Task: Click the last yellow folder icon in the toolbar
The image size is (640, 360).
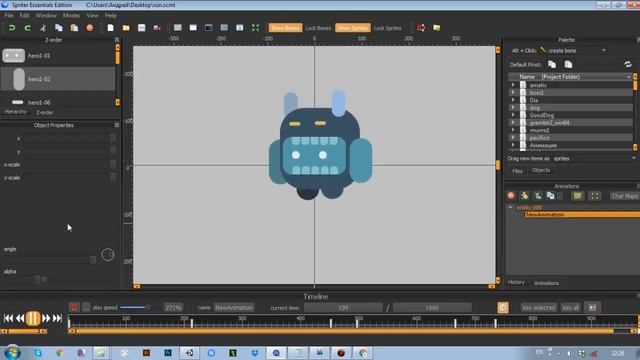Action: (437, 28)
